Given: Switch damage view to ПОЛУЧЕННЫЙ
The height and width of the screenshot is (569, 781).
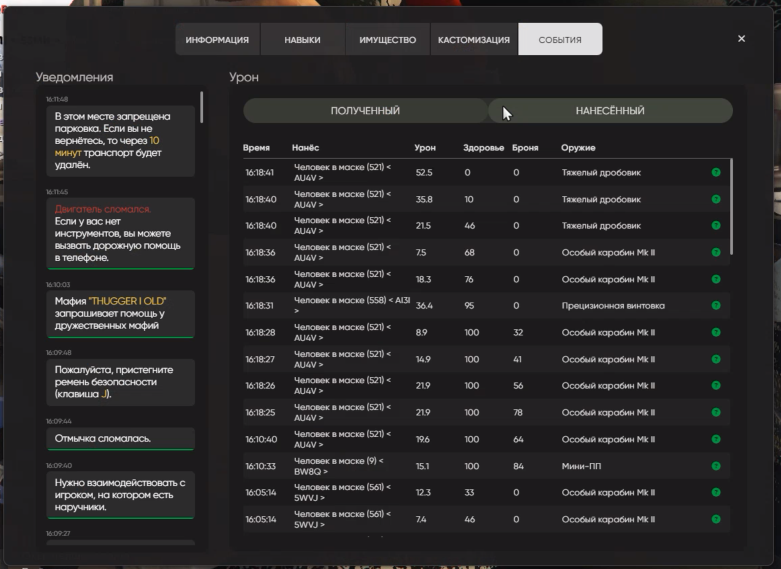Looking at the screenshot, I should click(x=365, y=111).
